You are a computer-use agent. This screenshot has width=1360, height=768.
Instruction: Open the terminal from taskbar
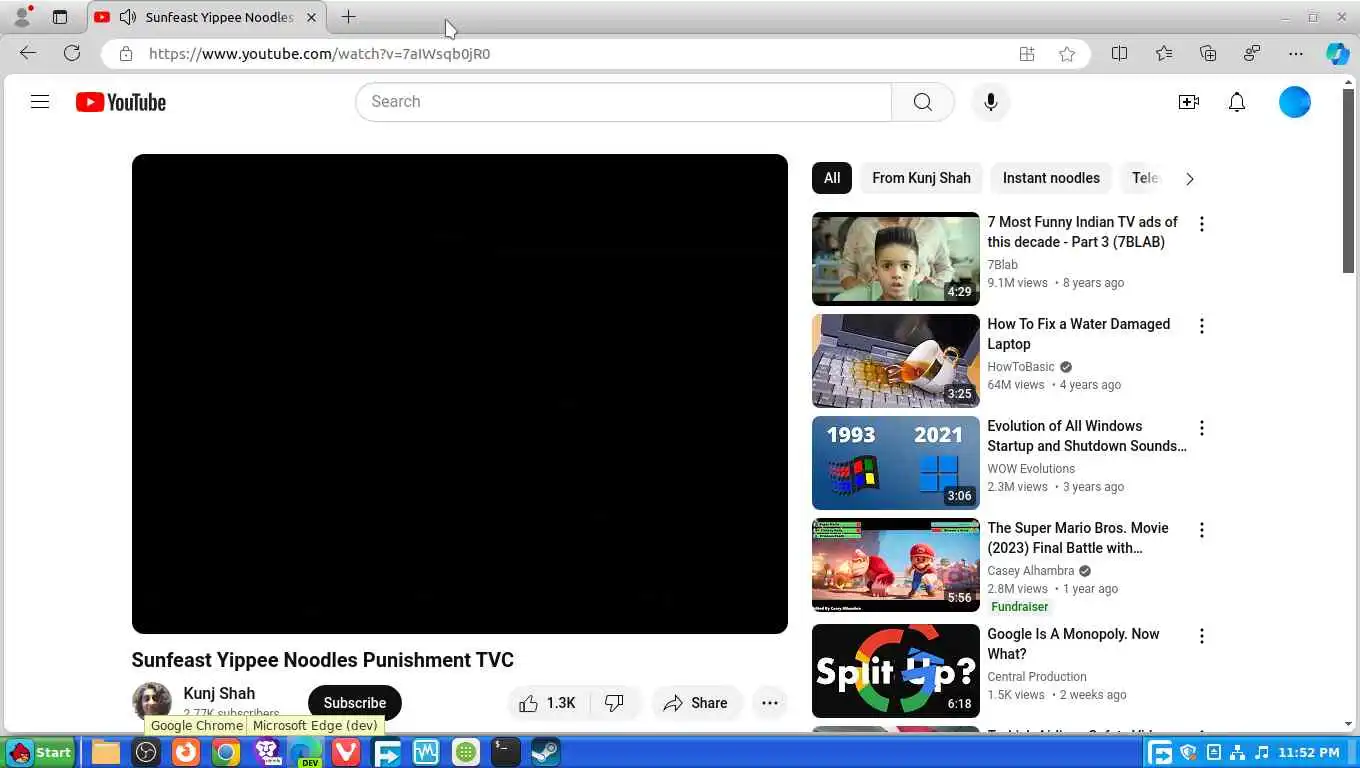point(505,752)
